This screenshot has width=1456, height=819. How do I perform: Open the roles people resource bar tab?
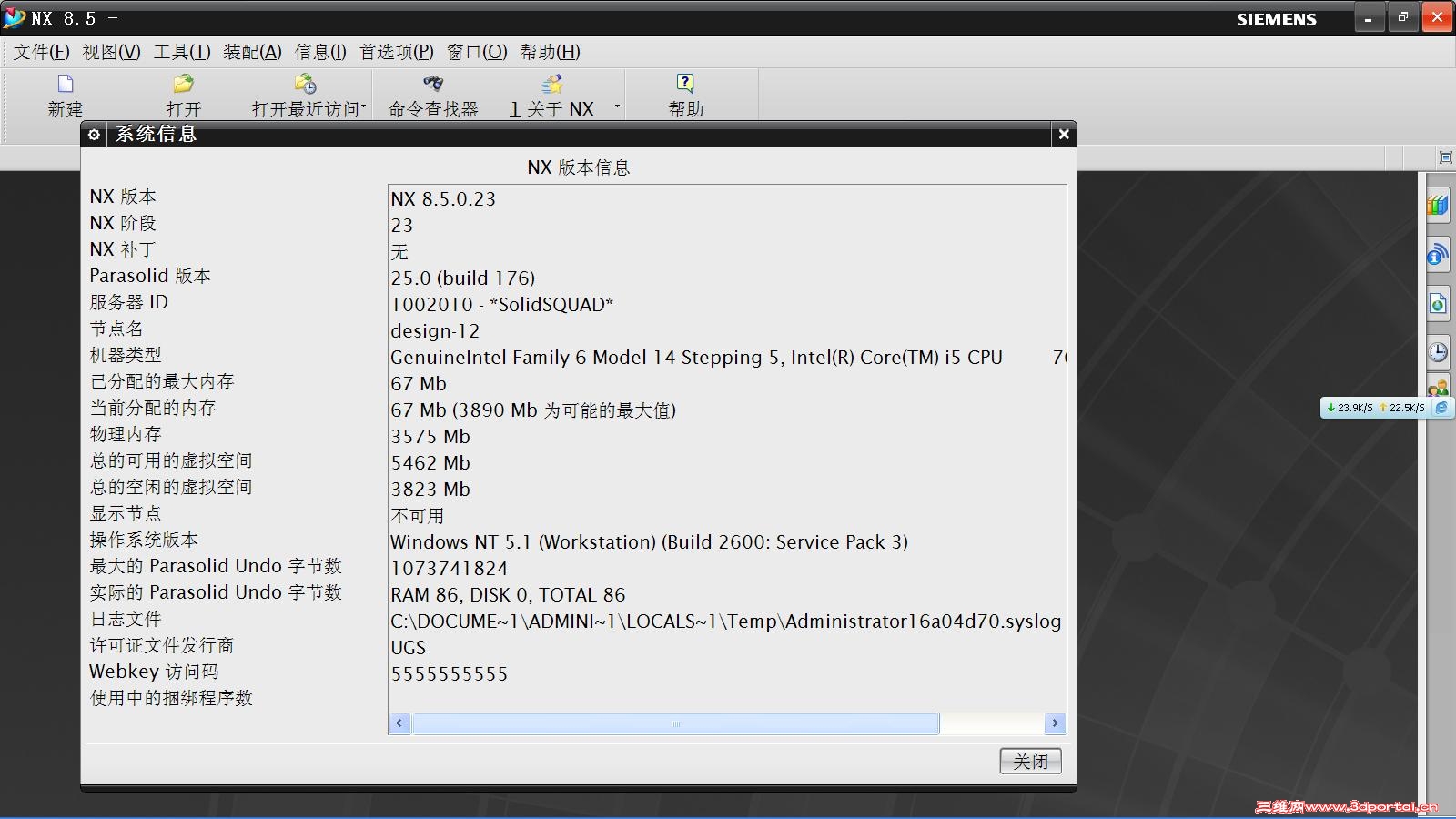coord(1438,388)
